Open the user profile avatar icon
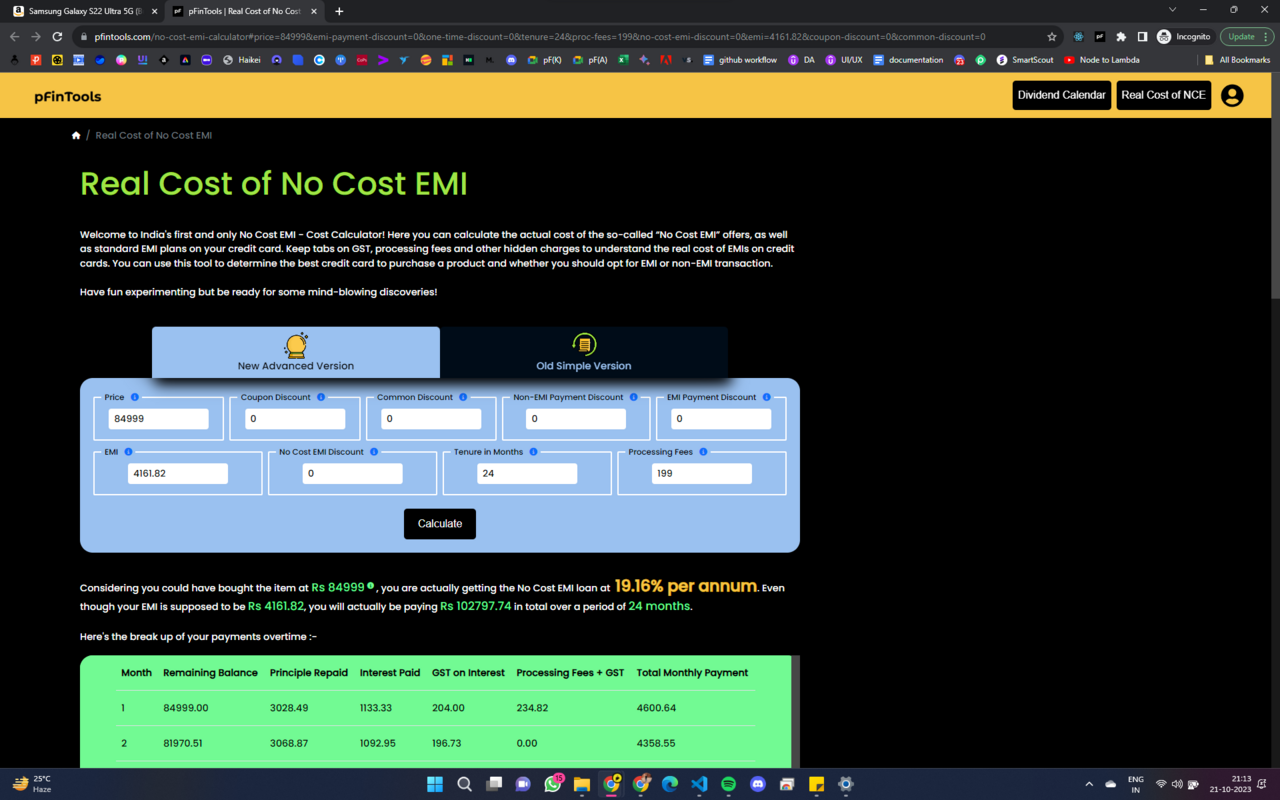1280x800 pixels. (x=1232, y=96)
